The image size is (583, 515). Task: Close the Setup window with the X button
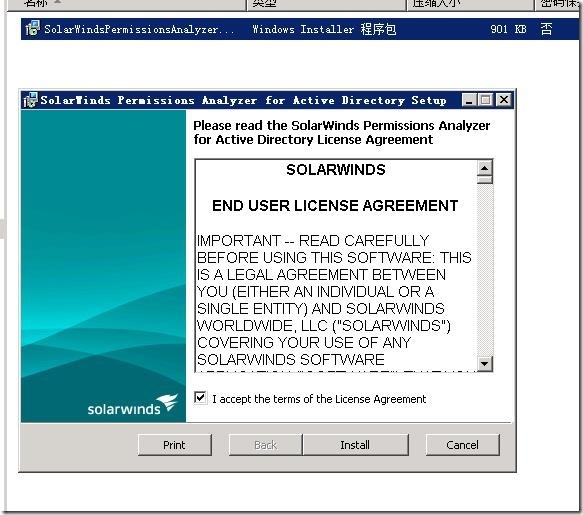504,100
